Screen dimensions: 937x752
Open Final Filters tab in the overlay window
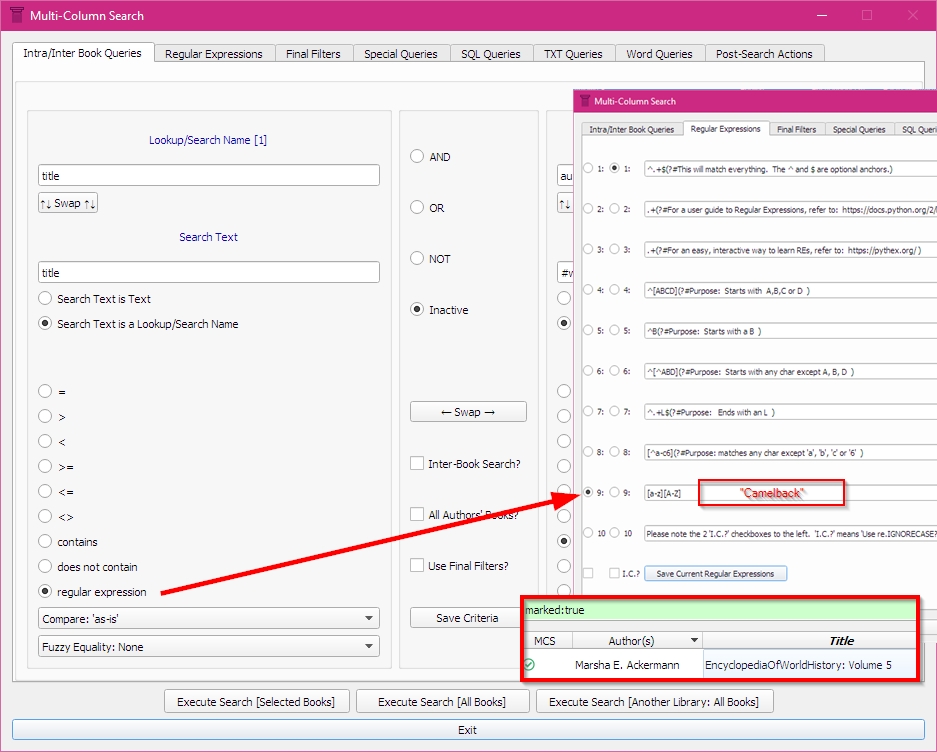[797, 129]
